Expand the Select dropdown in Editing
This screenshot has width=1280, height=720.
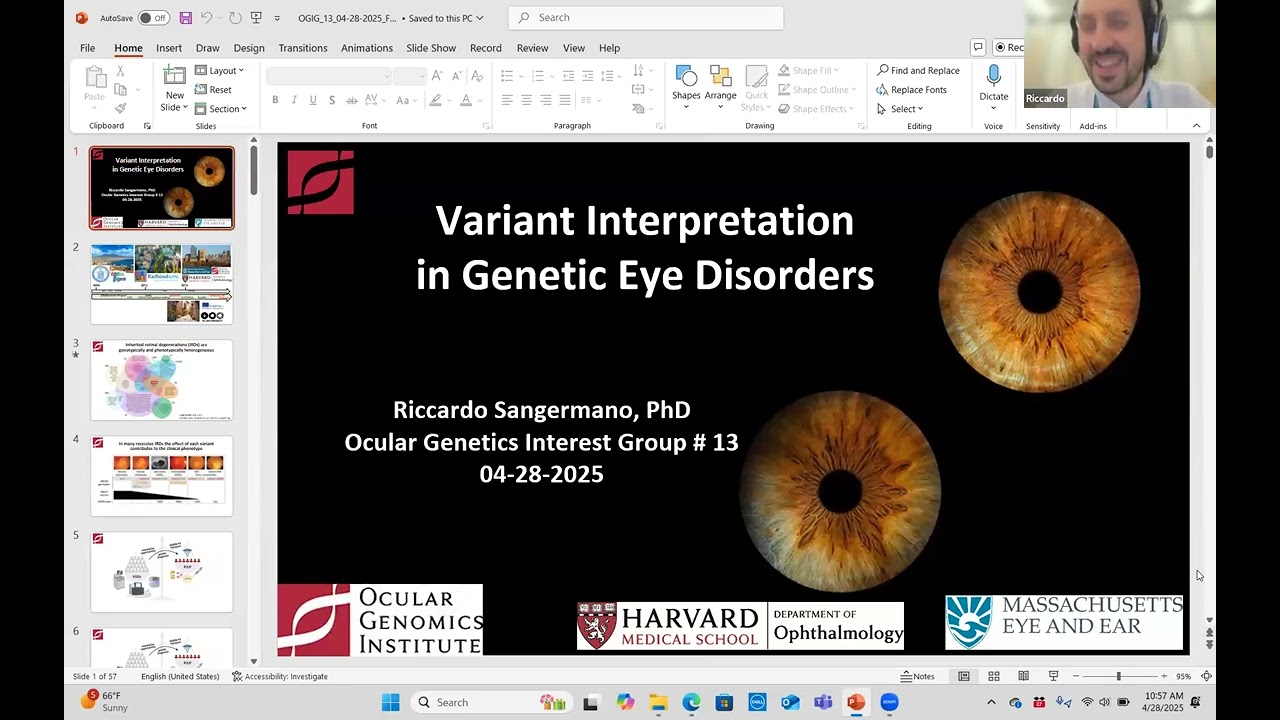click(900, 109)
